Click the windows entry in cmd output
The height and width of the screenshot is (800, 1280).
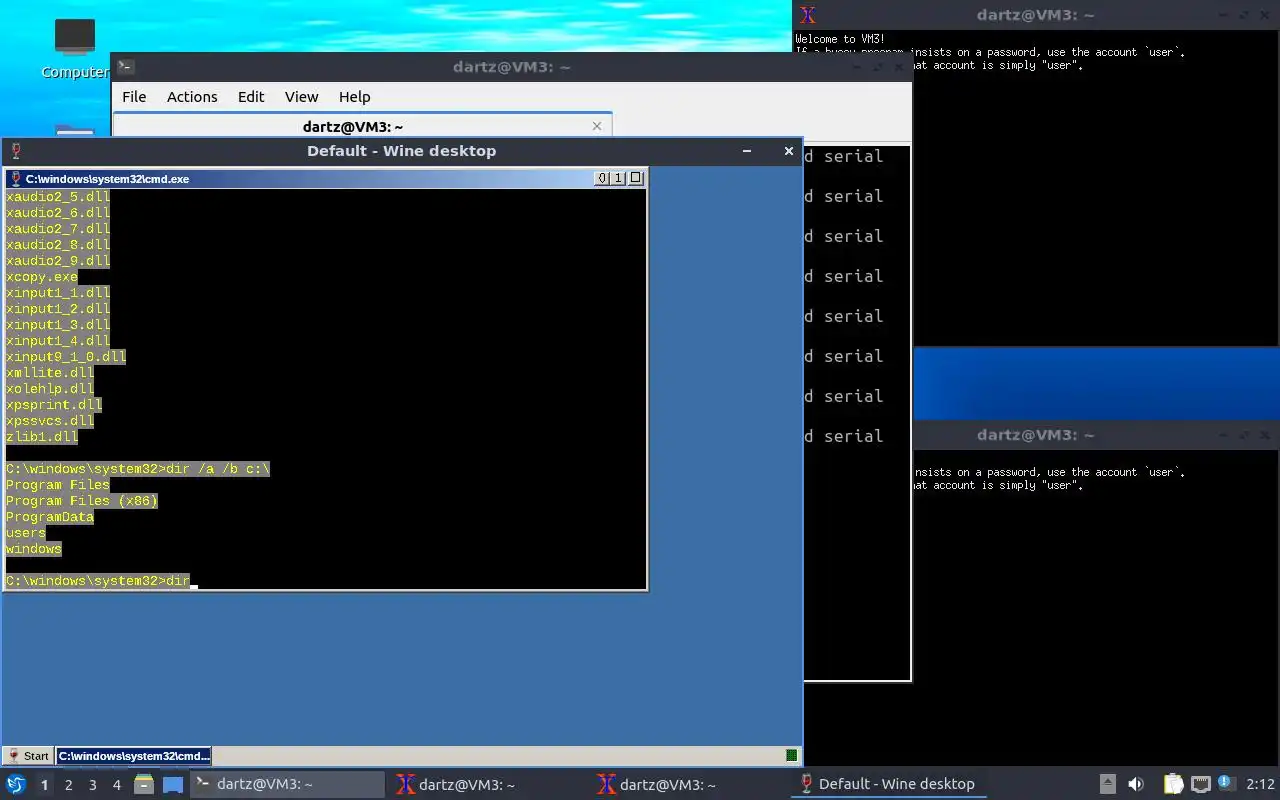(x=33, y=549)
